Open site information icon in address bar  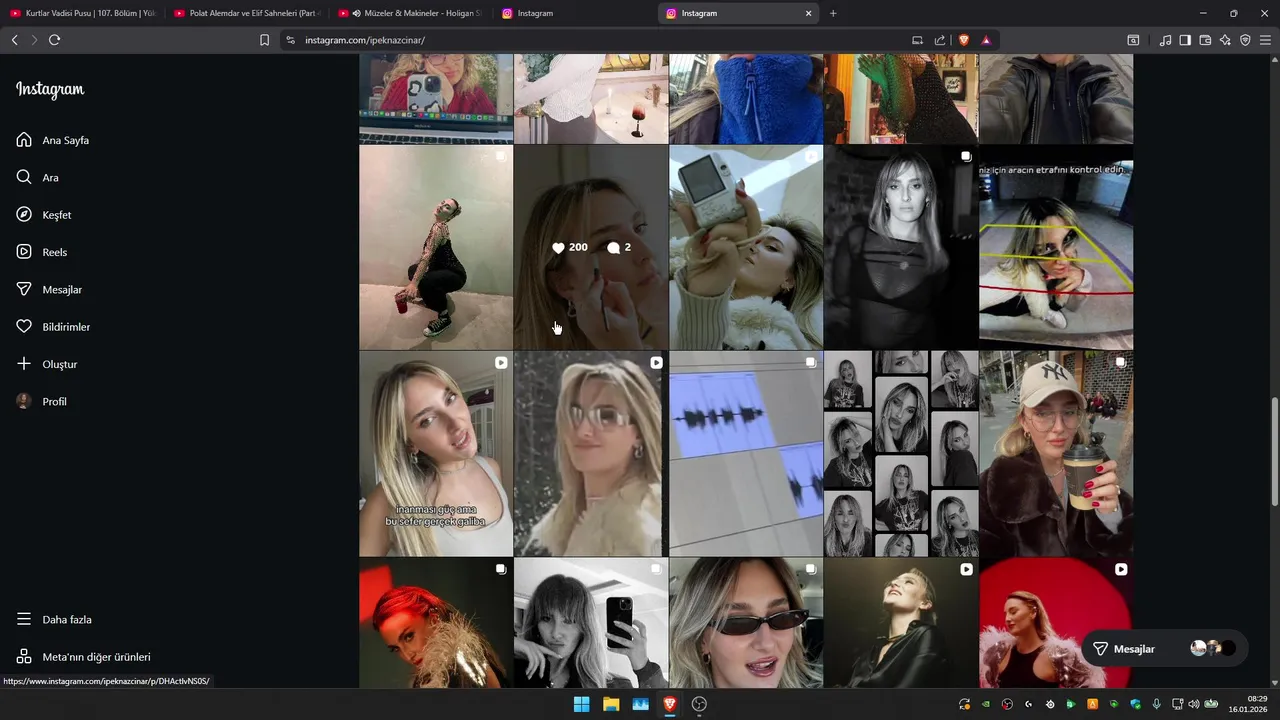coord(290,40)
